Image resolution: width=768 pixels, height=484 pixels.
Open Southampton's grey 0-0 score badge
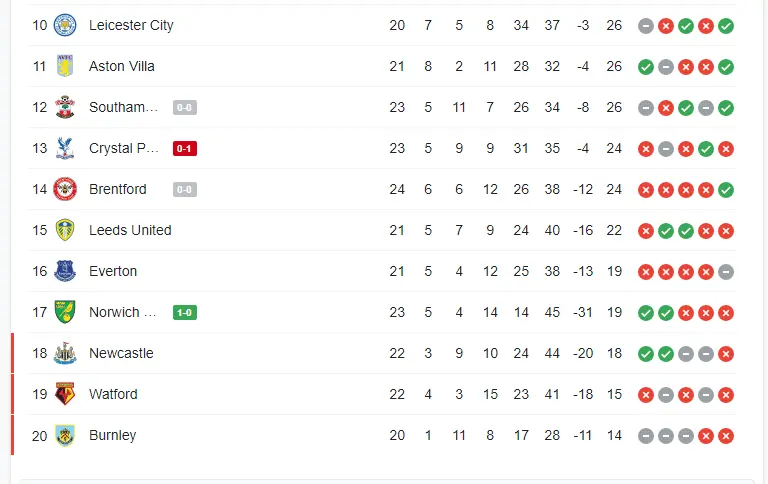coord(184,108)
